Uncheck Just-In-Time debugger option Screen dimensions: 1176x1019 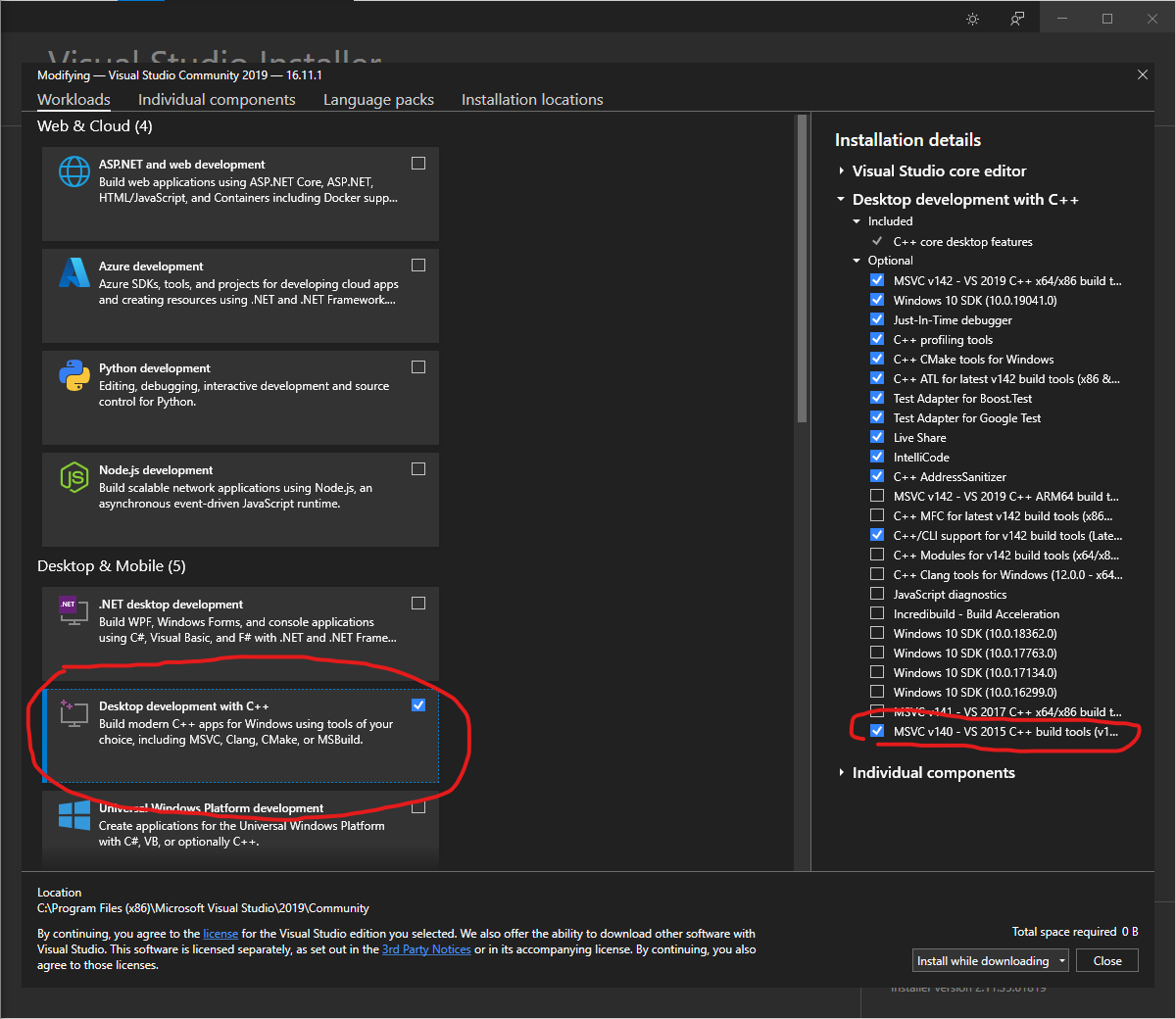[x=877, y=319]
